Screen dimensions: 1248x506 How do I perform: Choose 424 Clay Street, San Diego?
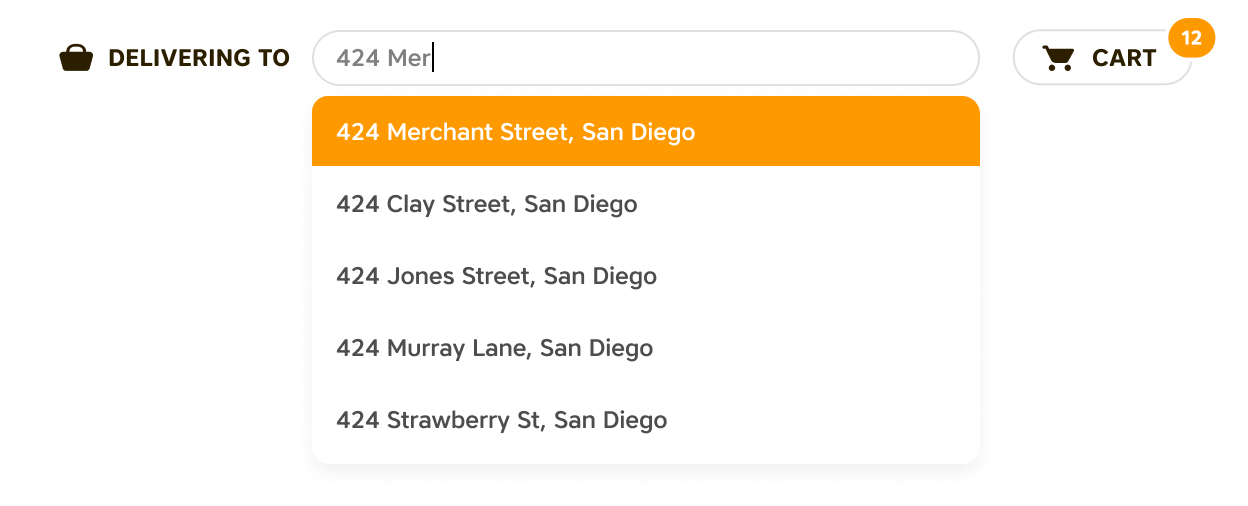(646, 204)
